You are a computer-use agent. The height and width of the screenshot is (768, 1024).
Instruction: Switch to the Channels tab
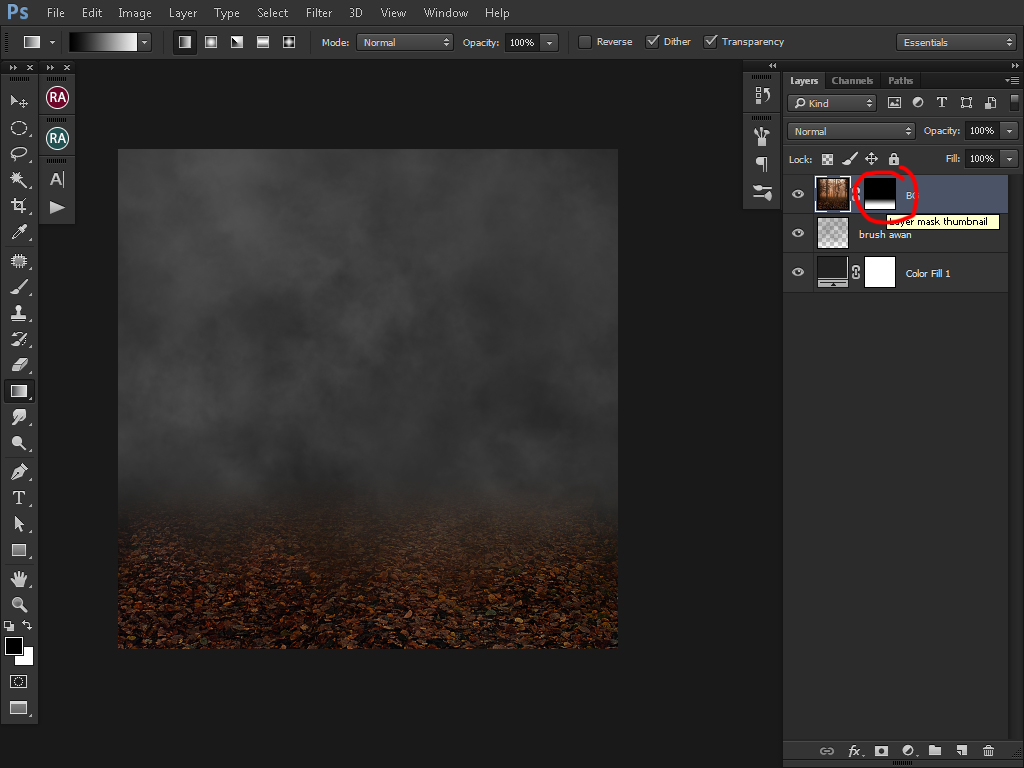pyautogui.click(x=852, y=81)
